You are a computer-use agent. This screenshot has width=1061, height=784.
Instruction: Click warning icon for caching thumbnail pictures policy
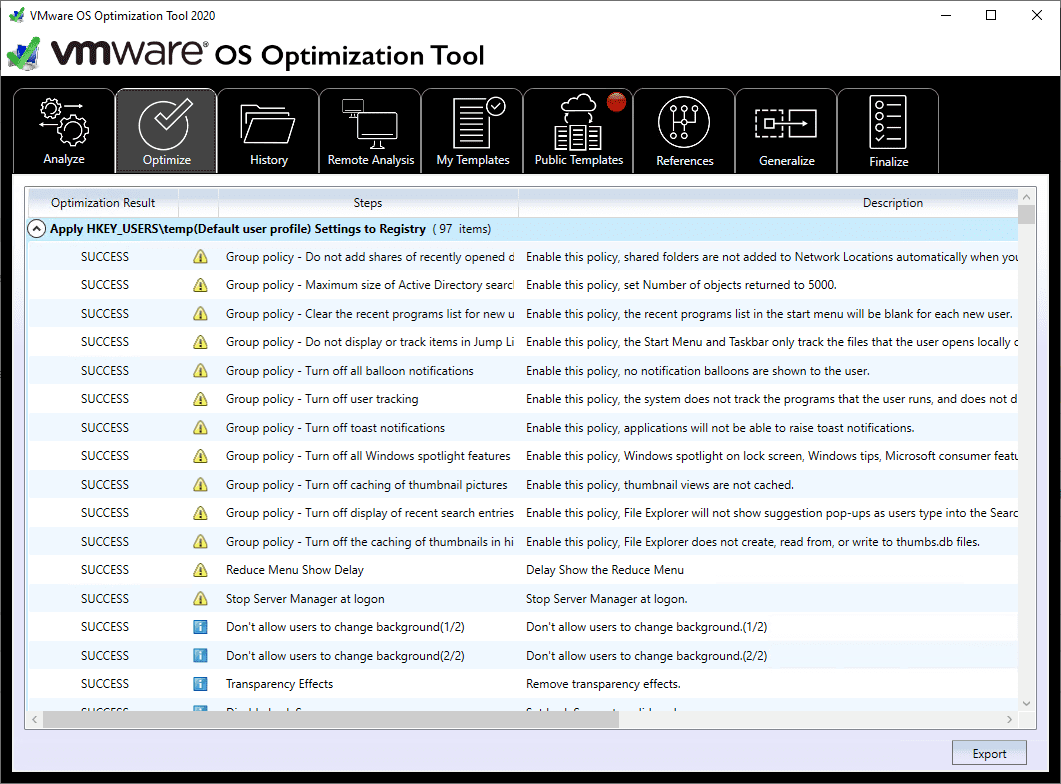click(x=200, y=485)
